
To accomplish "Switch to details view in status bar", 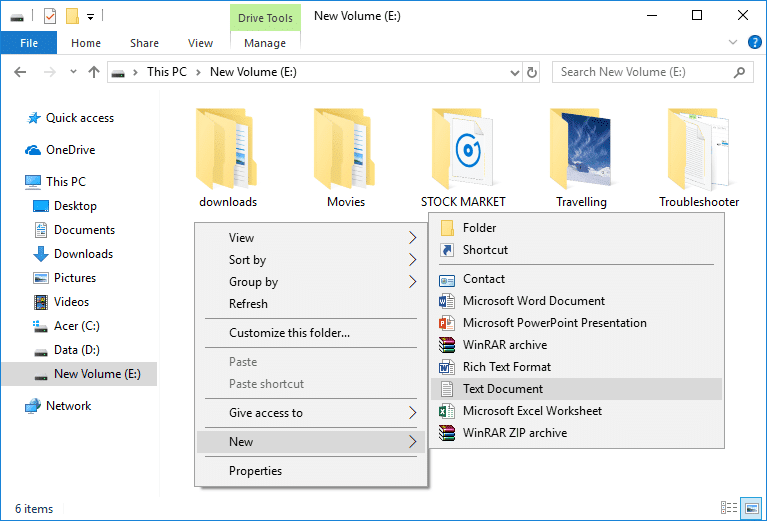I will tap(731, 509).
